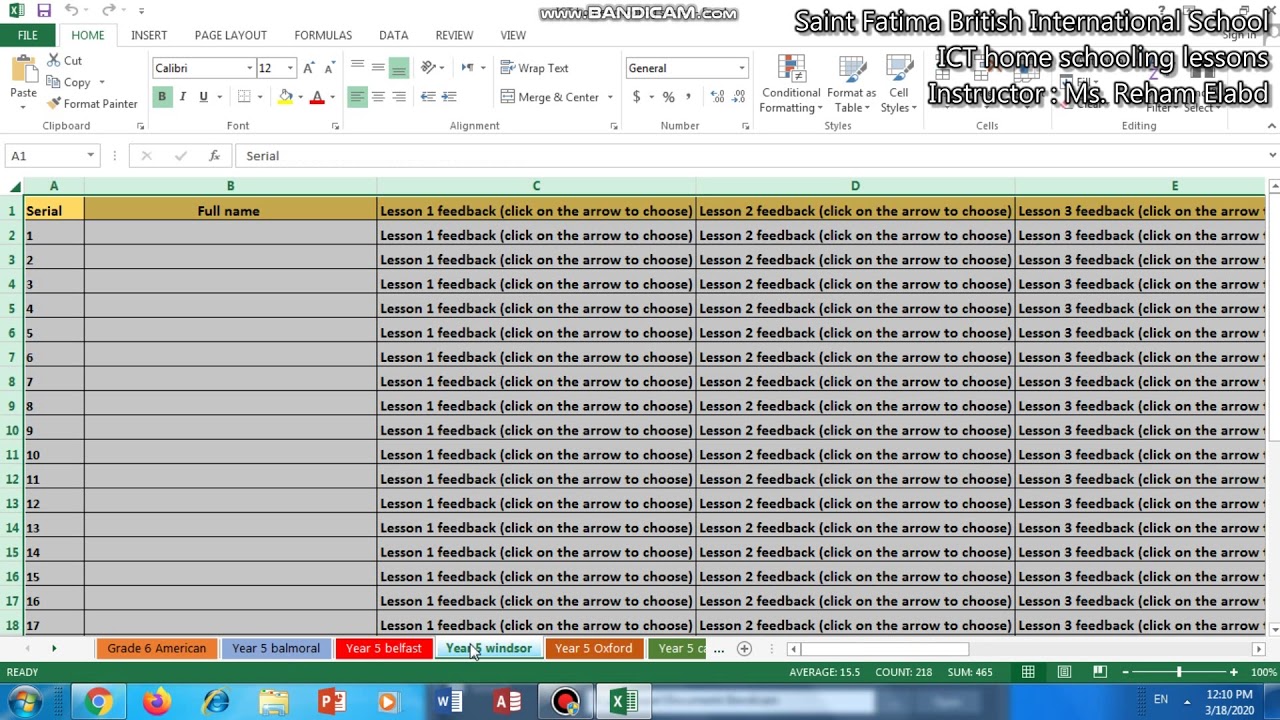Open Year 5 belfast sheet

pos(384,649)
